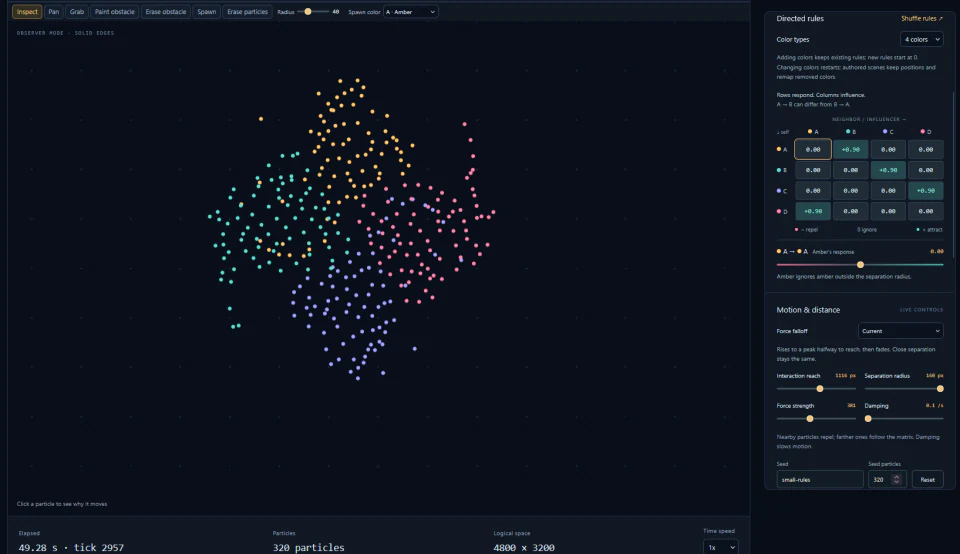Select row D, column B matrix cell
Viewport: 960px width, 554px height.
click(x=850, y=211)
